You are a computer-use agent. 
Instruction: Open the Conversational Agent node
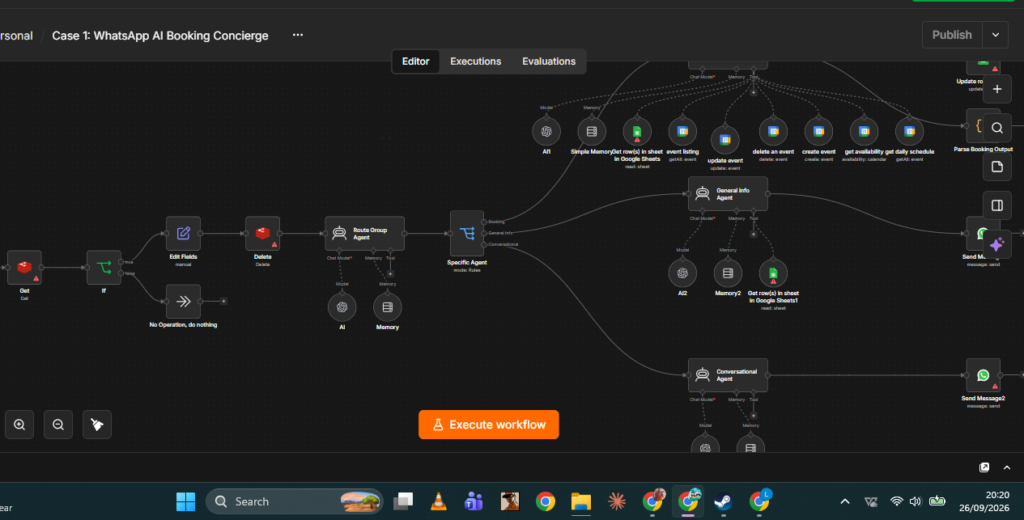click(x=728, y=375)
